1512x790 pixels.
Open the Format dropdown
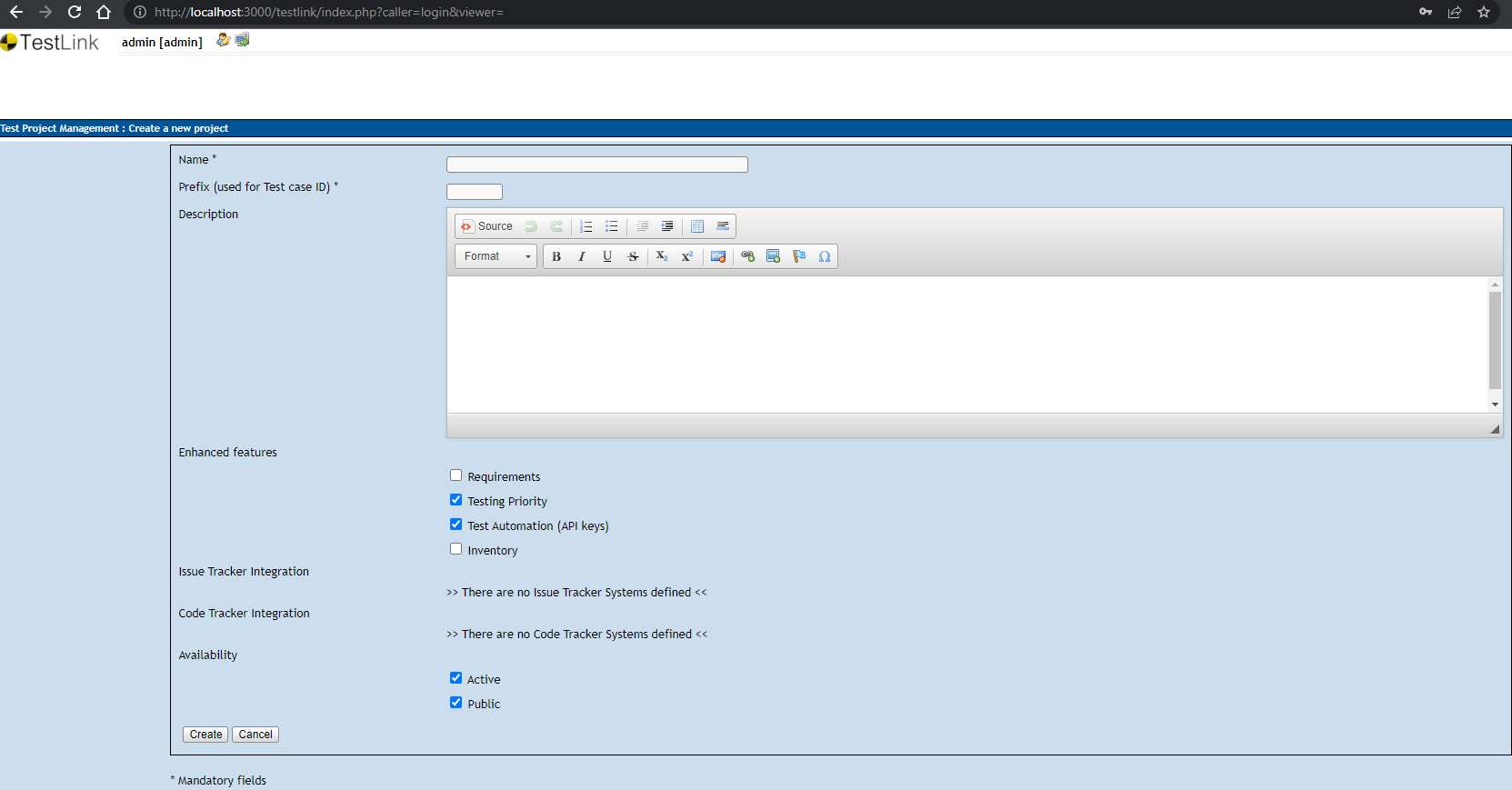496,256
